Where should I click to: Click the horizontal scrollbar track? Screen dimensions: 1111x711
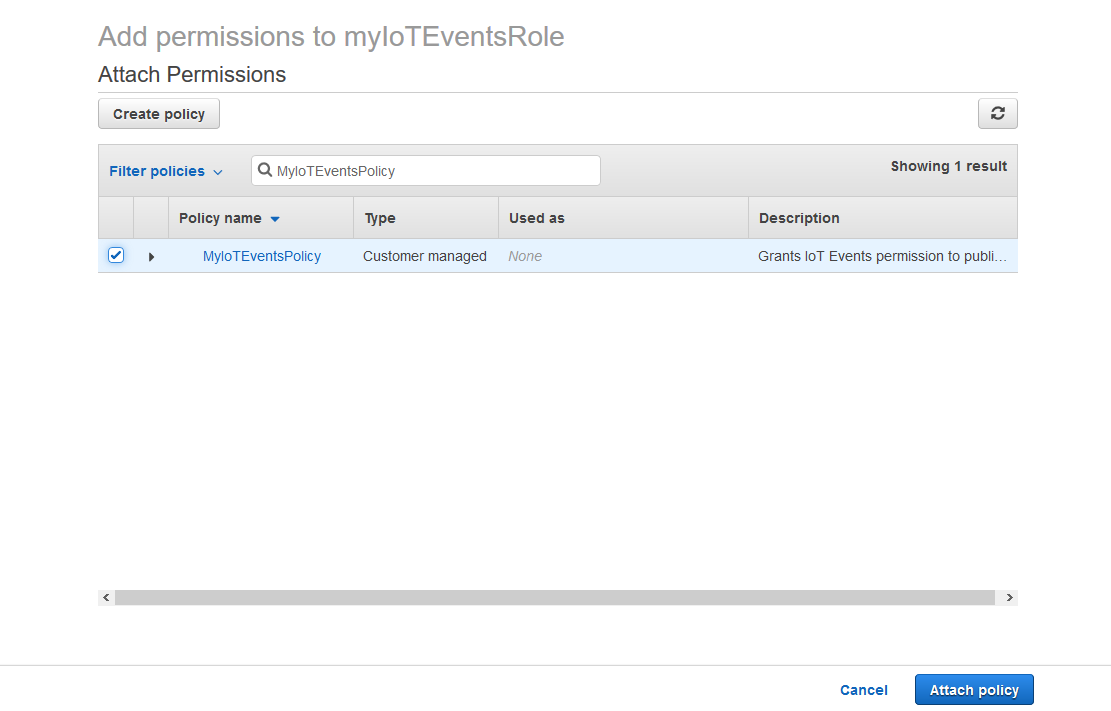(x=555, y=597)
